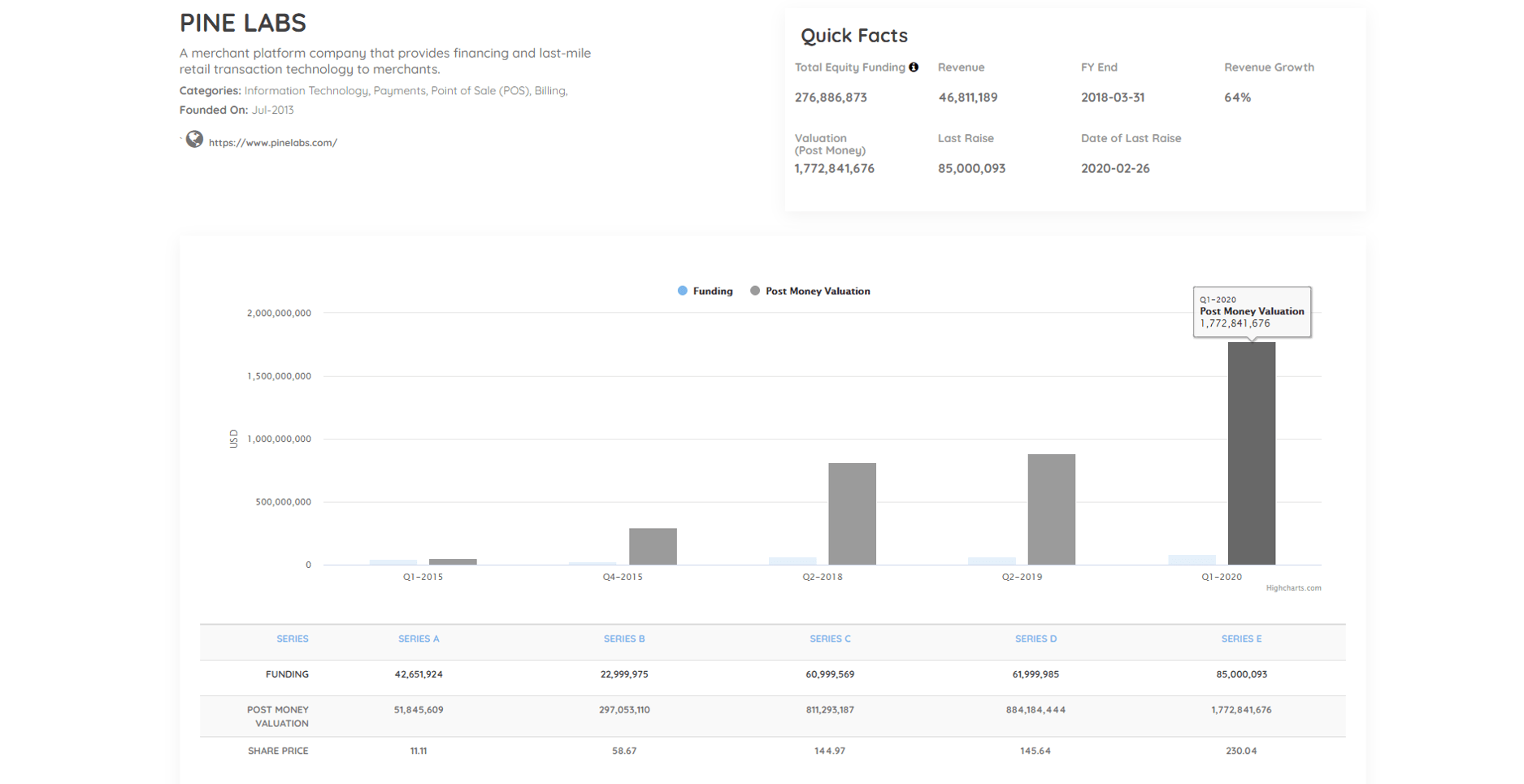Click Series B share price 58.67
Viewport: 1524px width, 784px height.
tap(624, 752)
